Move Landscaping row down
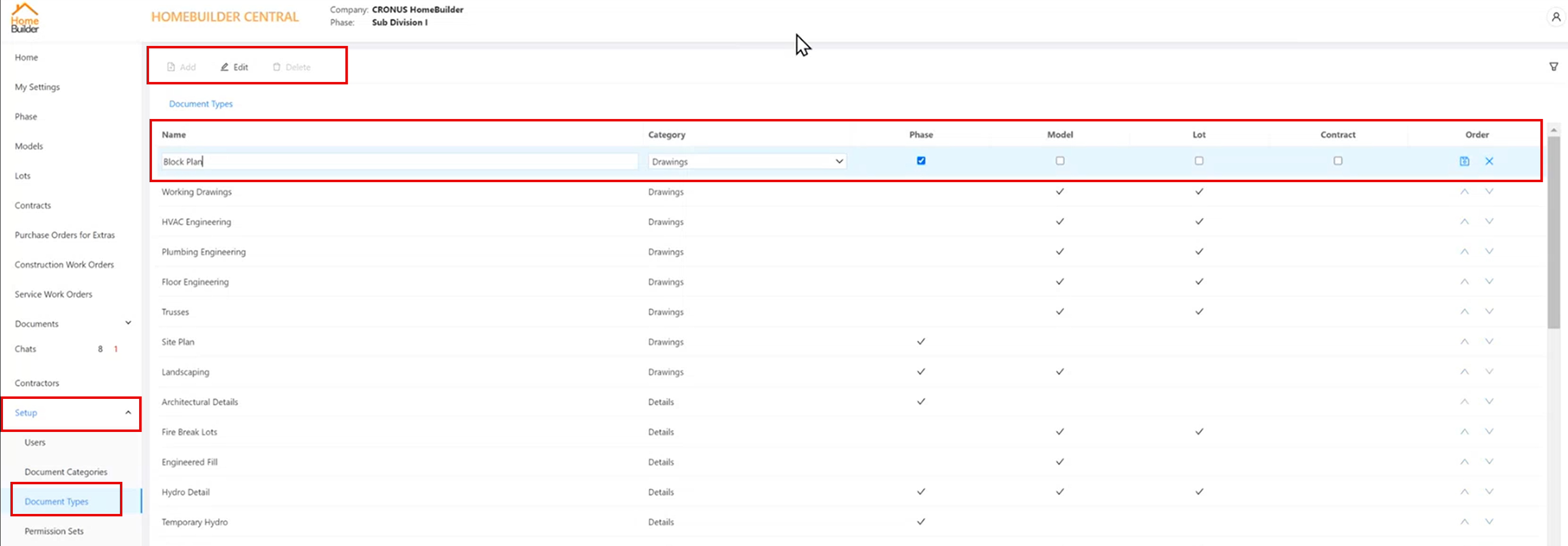This screenshot has width=1568, height=546. [1489, 372]
